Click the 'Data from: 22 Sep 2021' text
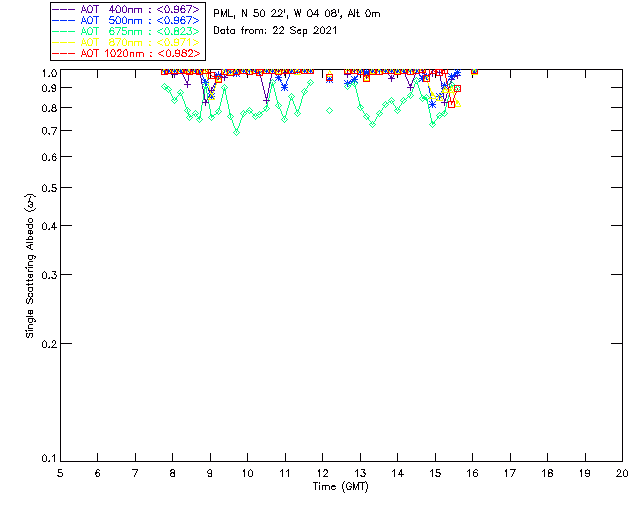The height and width of the screenshot is (512, 640). point(275,31)
